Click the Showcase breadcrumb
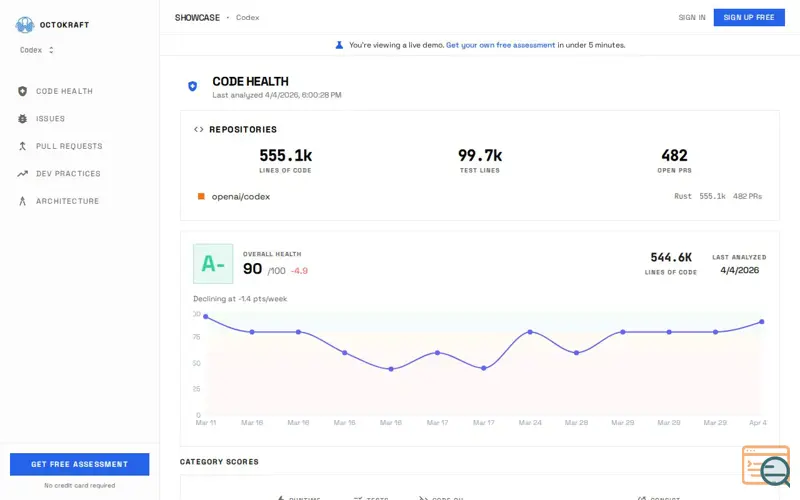Viewport: 800px width, 500px height. coord(197,17)
